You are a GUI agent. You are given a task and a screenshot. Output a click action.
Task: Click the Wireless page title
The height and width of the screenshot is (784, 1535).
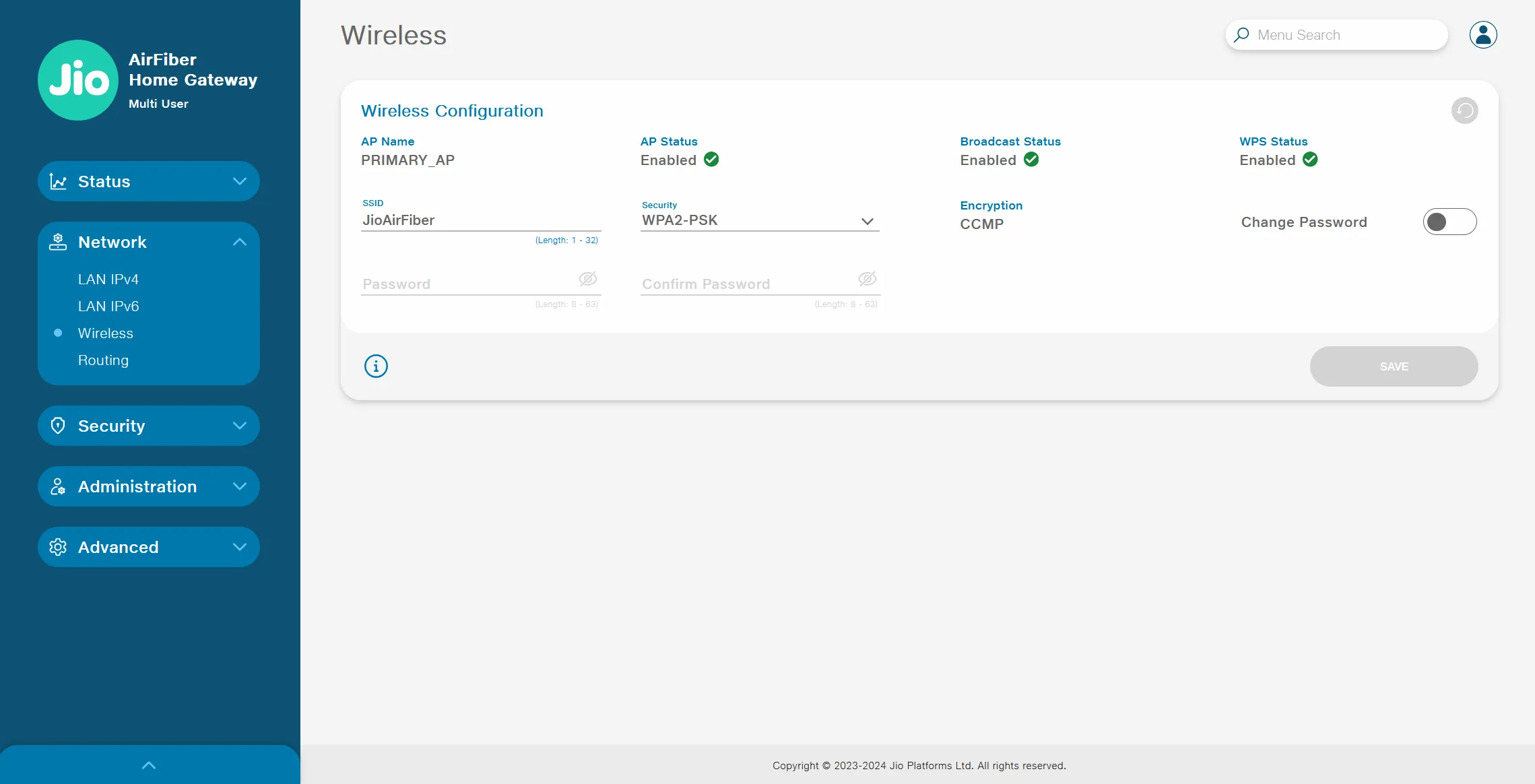tap(393, 35)
